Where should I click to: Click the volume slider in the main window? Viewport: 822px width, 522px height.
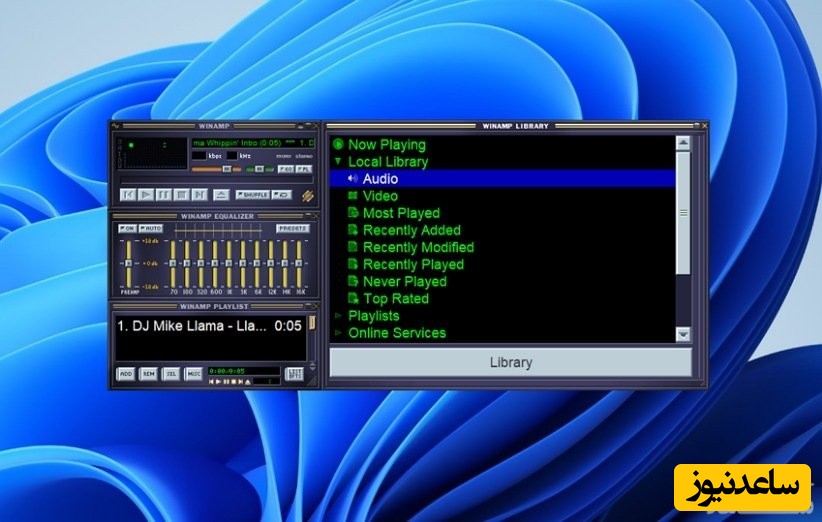[216, 169]
